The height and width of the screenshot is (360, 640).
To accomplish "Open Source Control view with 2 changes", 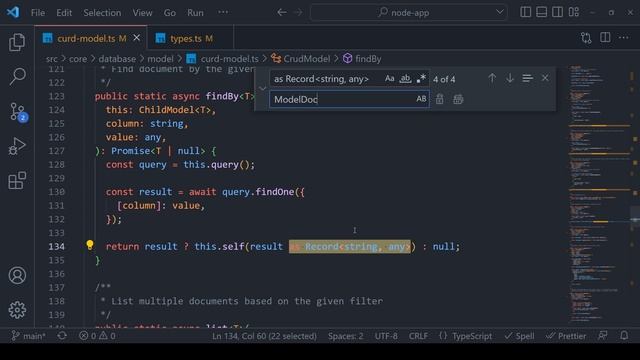I will [18, 111].
